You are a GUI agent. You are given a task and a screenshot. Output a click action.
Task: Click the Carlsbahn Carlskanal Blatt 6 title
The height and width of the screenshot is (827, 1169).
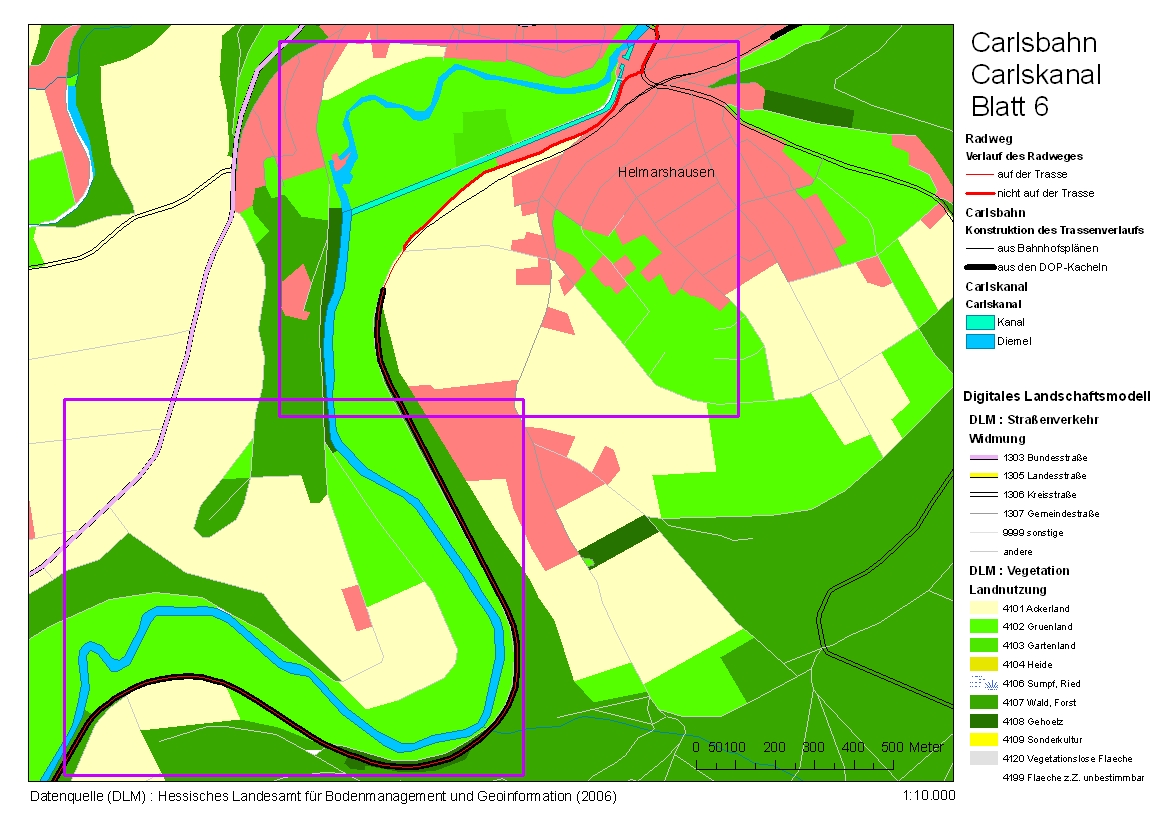[1035, 74]
